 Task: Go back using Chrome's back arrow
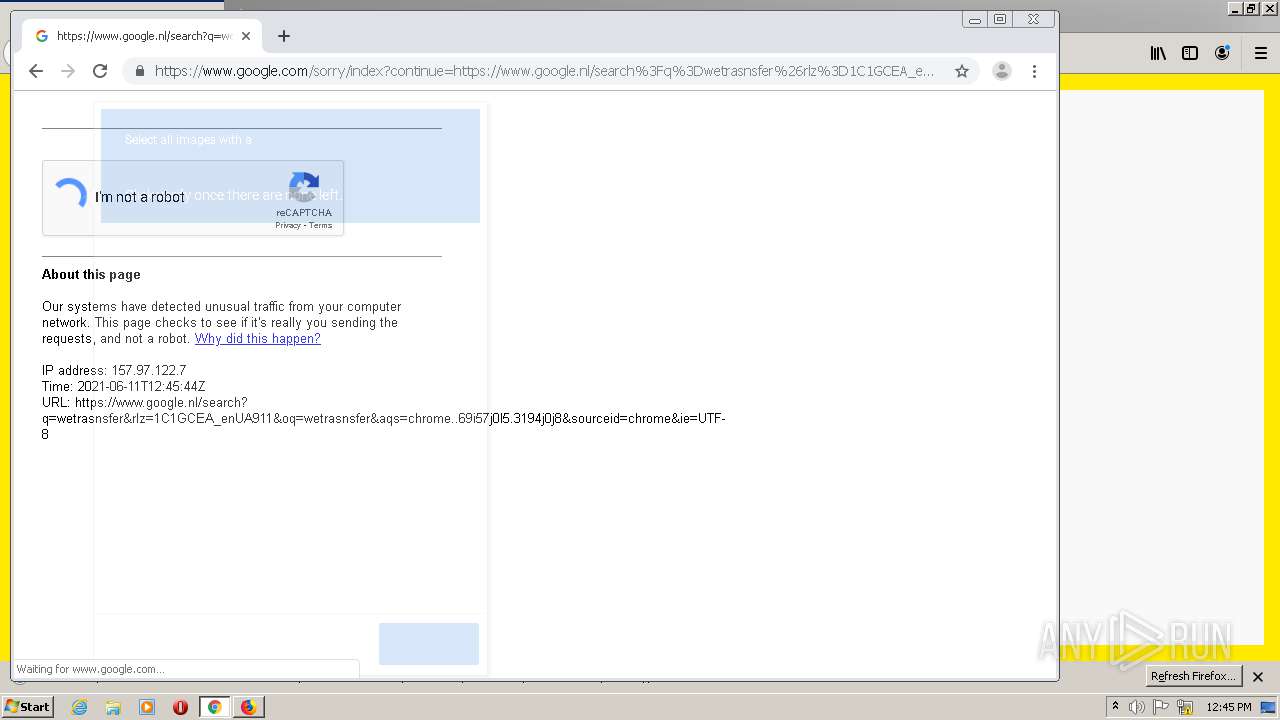click(x=36, y=71)
